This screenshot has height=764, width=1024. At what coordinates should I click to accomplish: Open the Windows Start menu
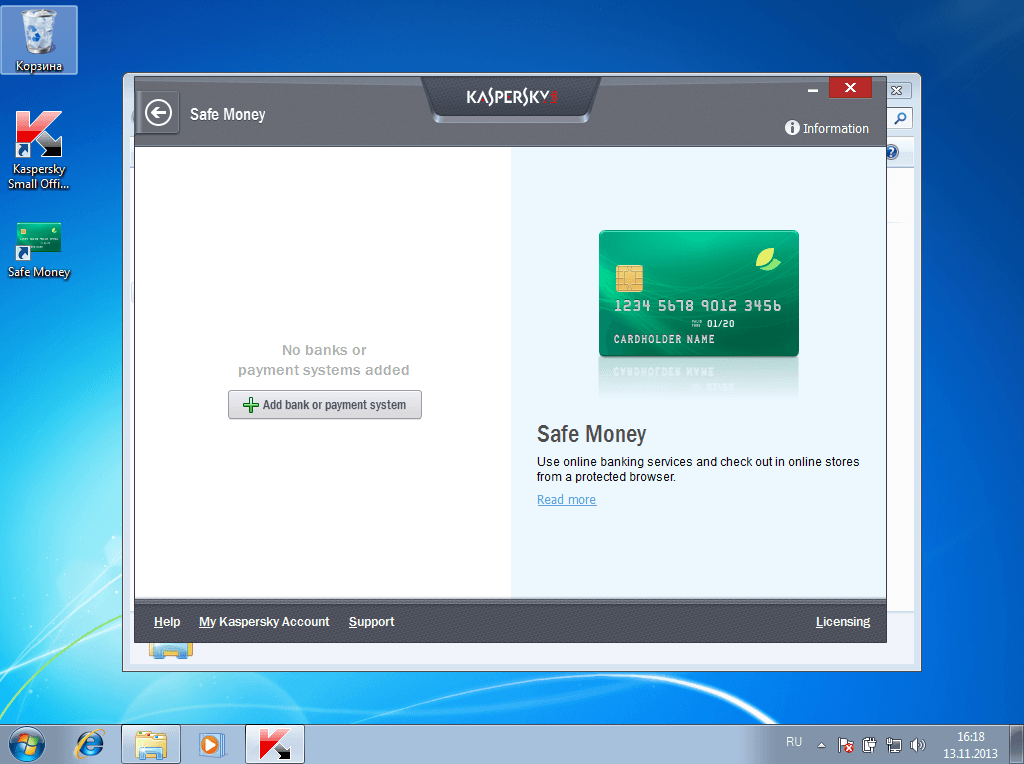[27, 744]
